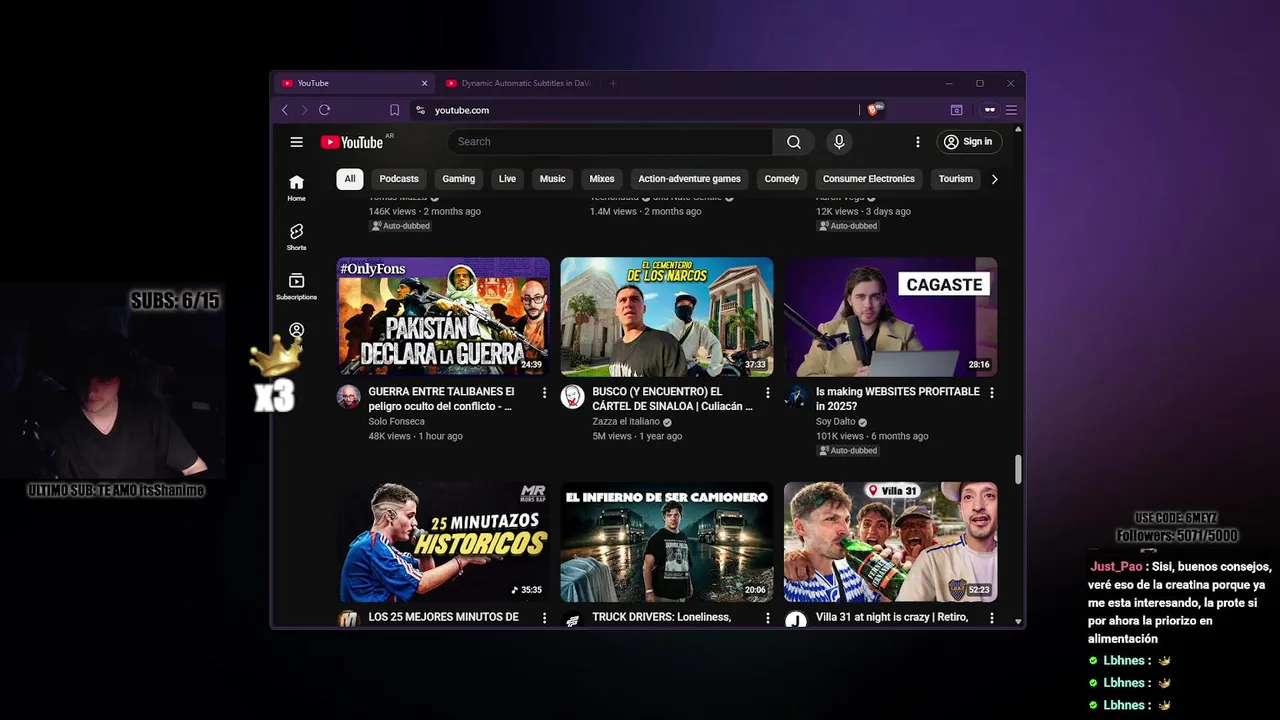Screen dimensions: 1280x720
Task: Select the Consumer Electronics chip
Action: (x=868, y=179)
